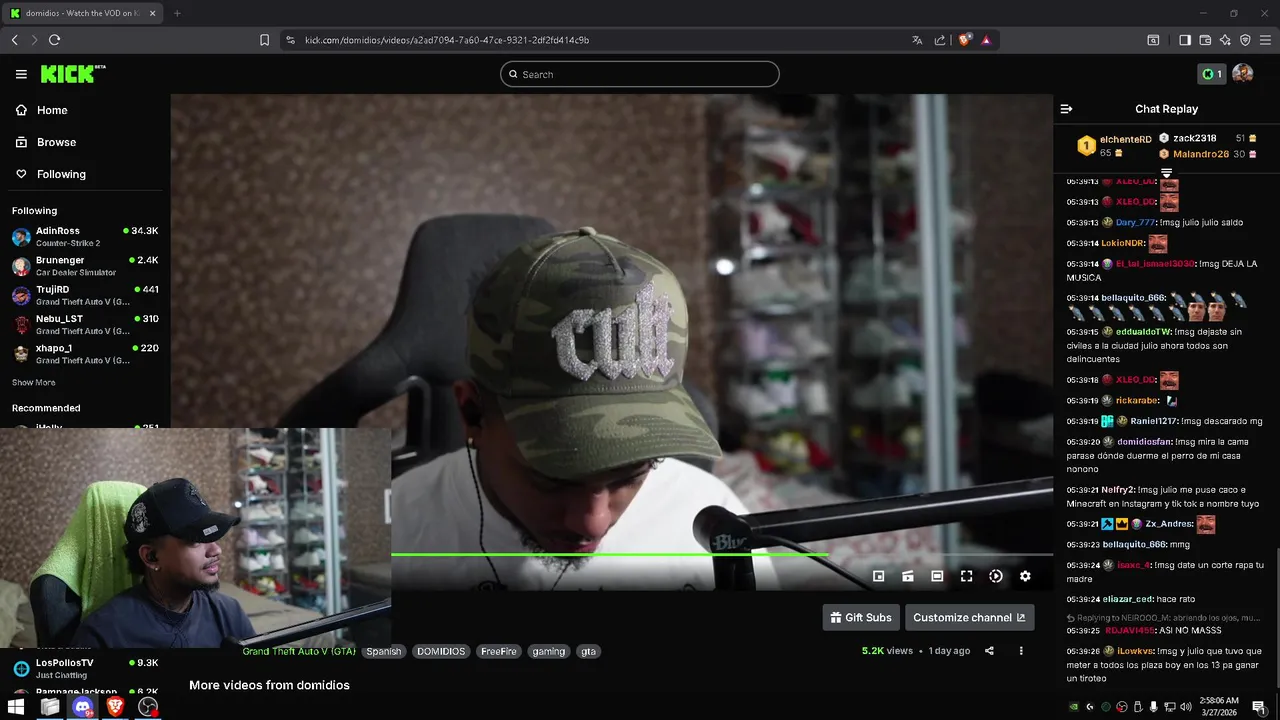
Task: Select the DOMIDIOS tag
Action: (441, 651)
